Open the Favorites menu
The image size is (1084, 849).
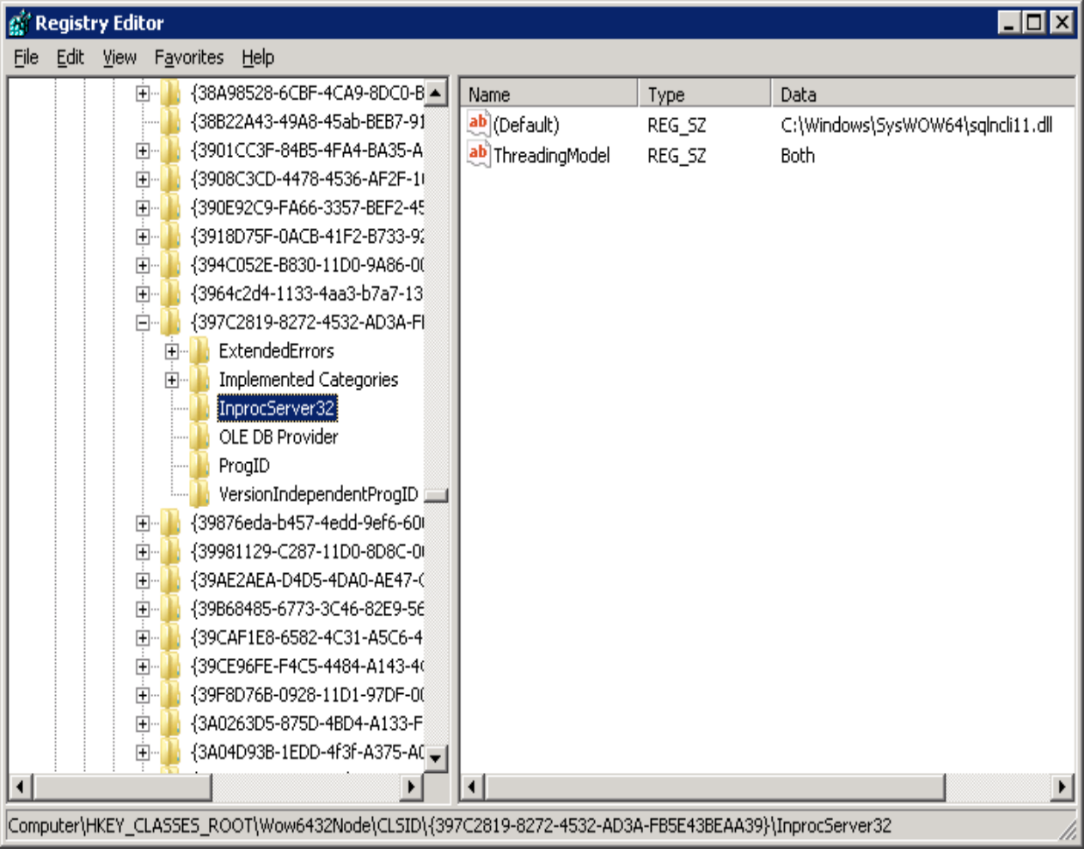[189, 57]
